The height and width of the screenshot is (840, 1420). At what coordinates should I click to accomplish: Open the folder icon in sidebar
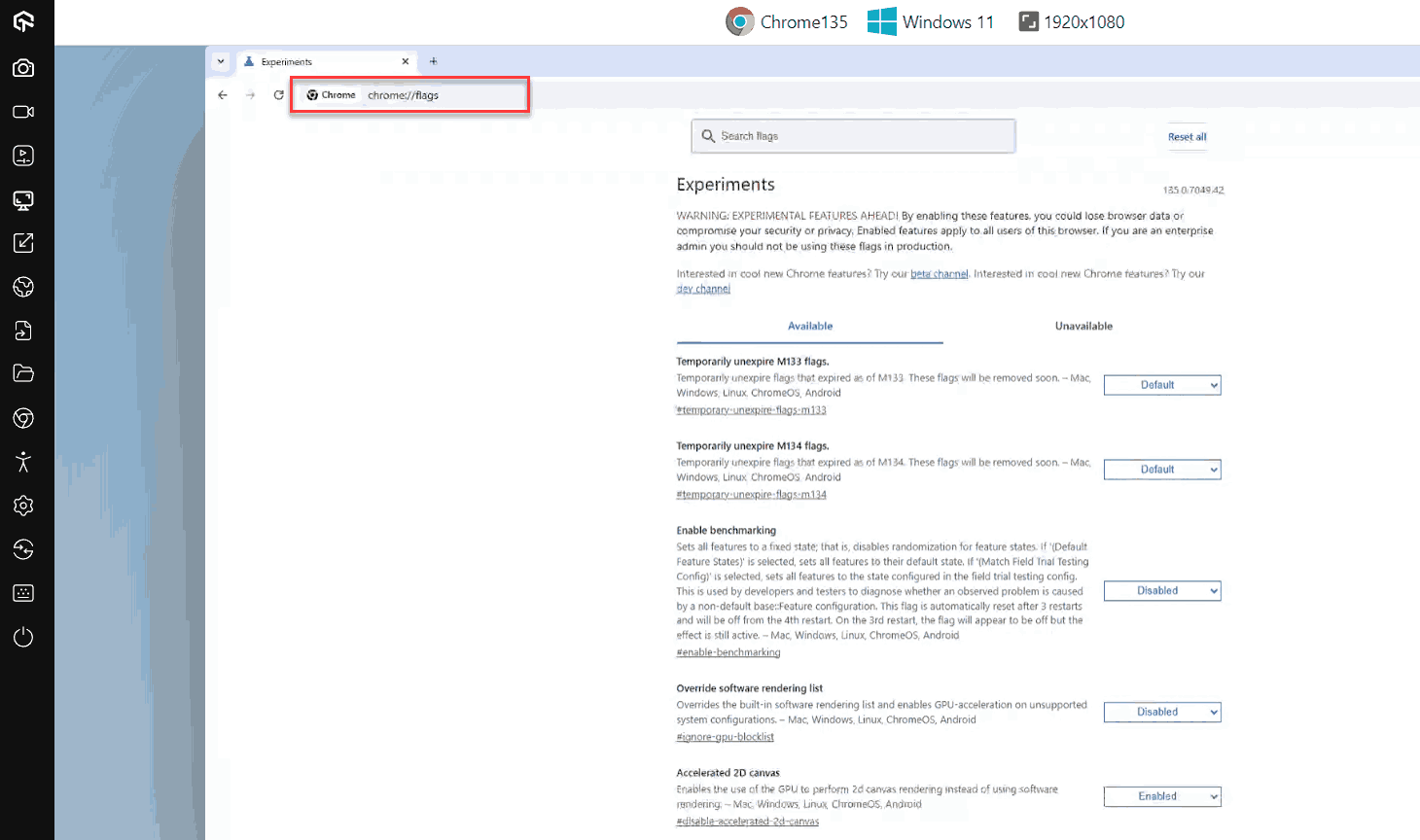pos(23,373)
